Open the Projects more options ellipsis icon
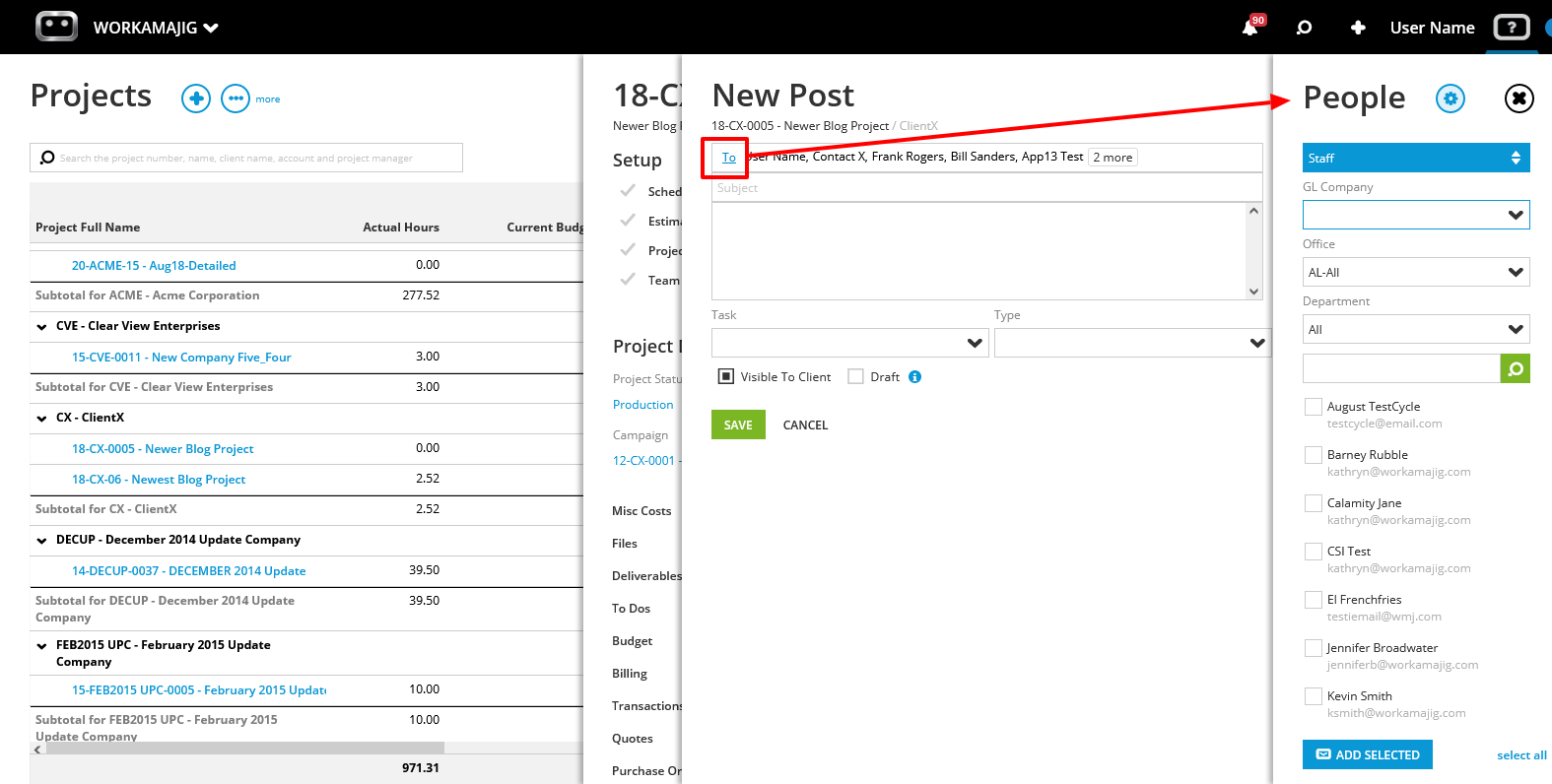Screen dimensions: 1552x784 point(236,98)
